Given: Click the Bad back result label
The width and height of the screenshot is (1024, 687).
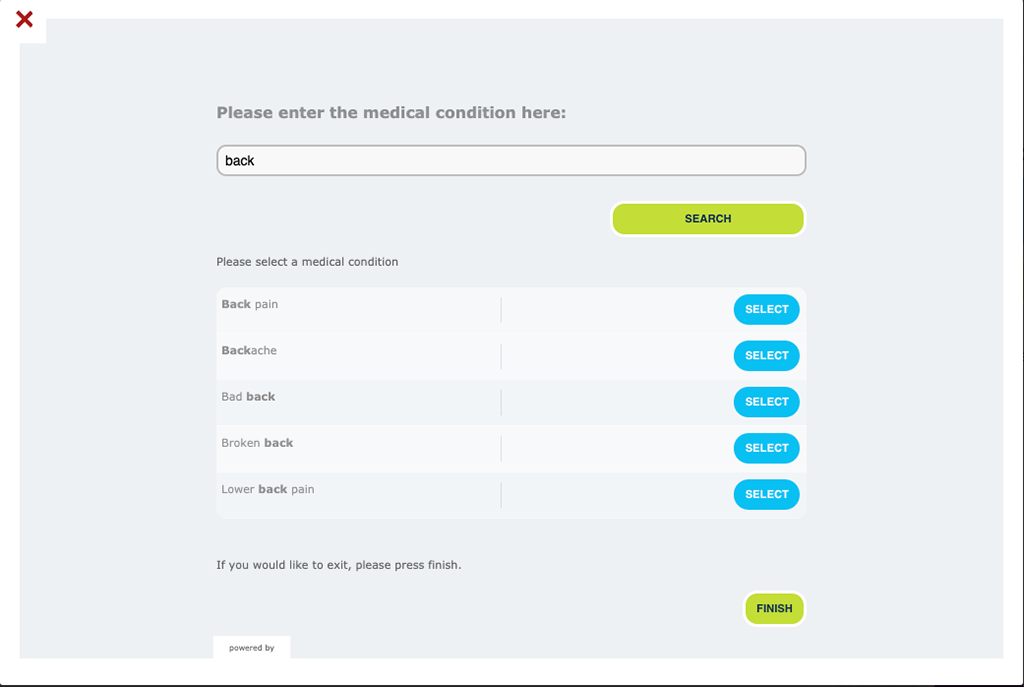Looking at the screenshot, I should 248,397.
